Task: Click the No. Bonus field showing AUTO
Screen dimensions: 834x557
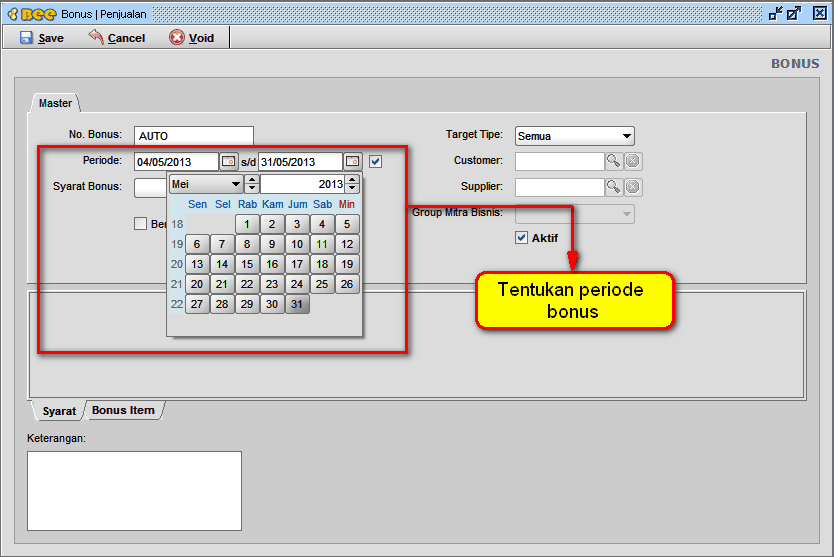Action: 194,136
